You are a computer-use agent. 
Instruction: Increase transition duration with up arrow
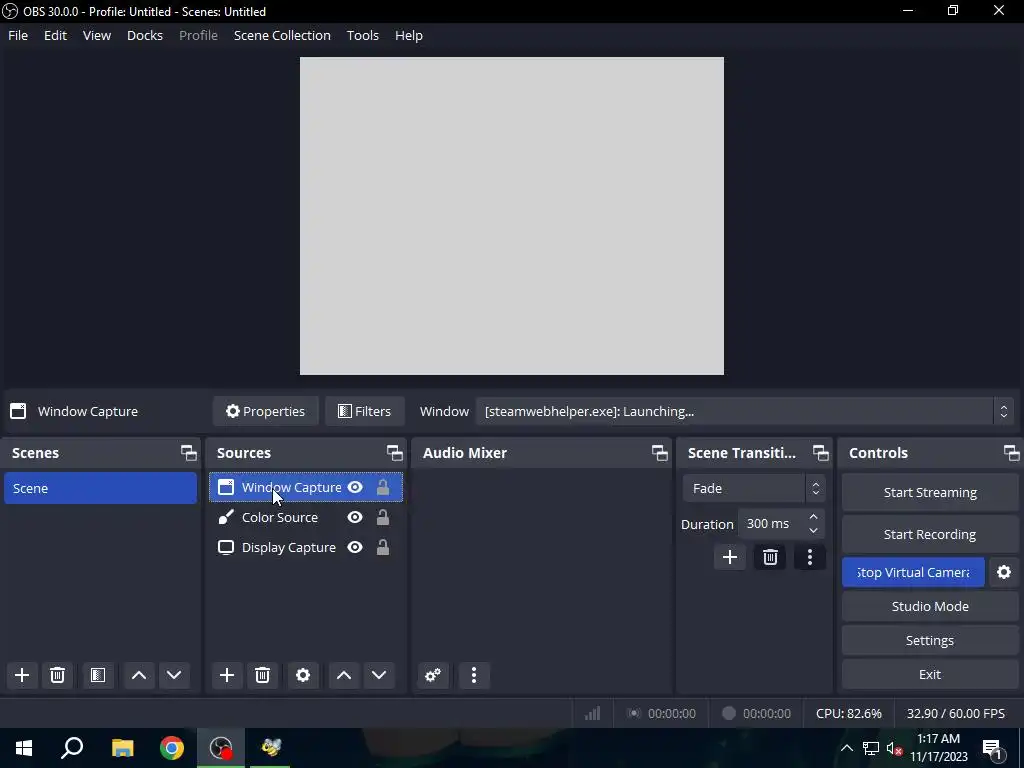pyautogui.click(x=814, y=517)
